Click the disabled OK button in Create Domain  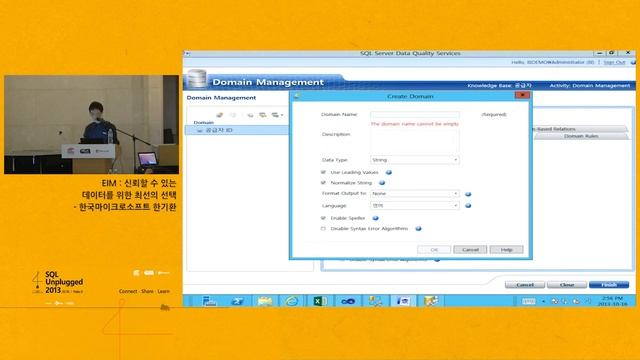(x=434, y=249)
